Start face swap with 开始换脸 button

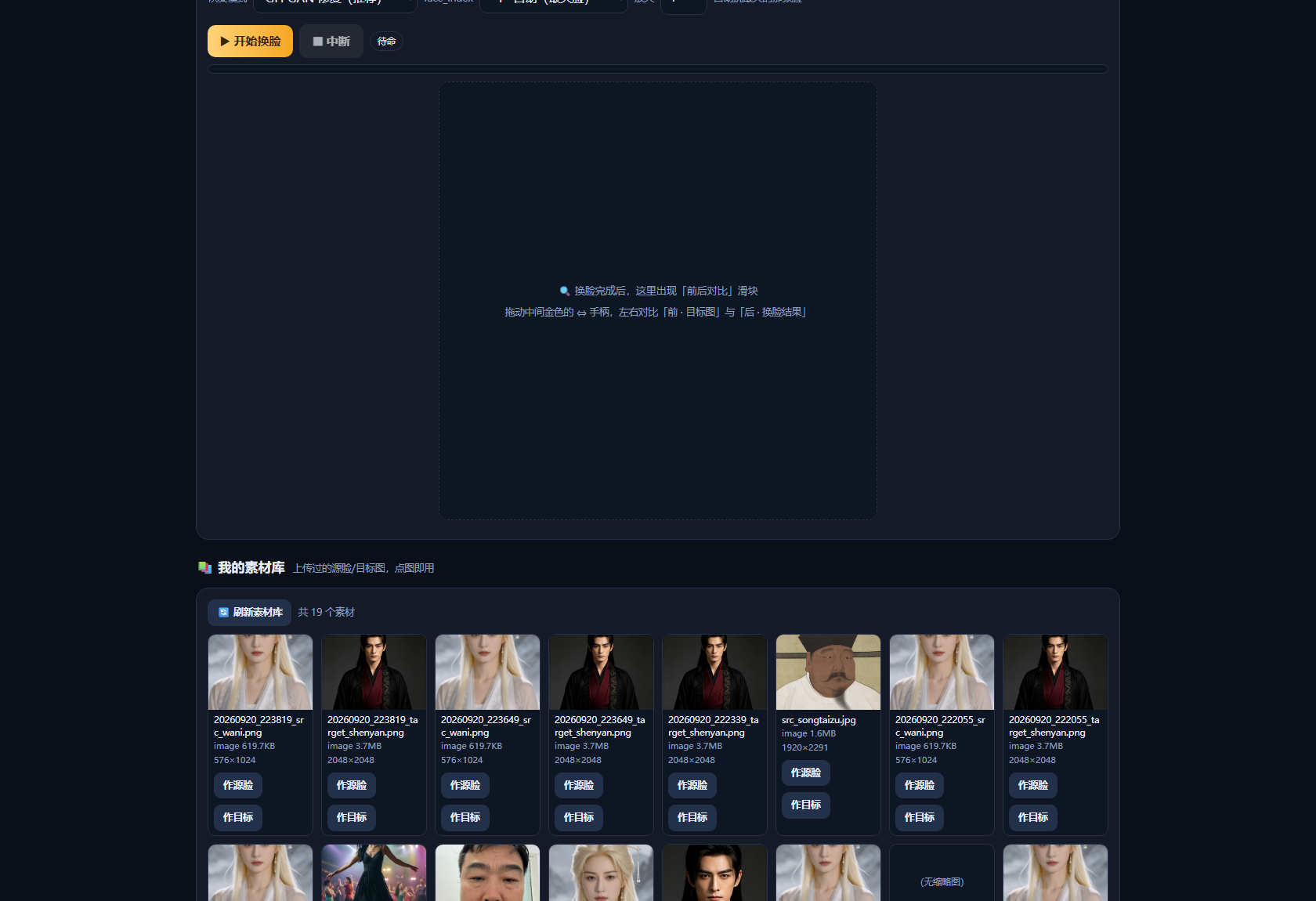[250, 42]
